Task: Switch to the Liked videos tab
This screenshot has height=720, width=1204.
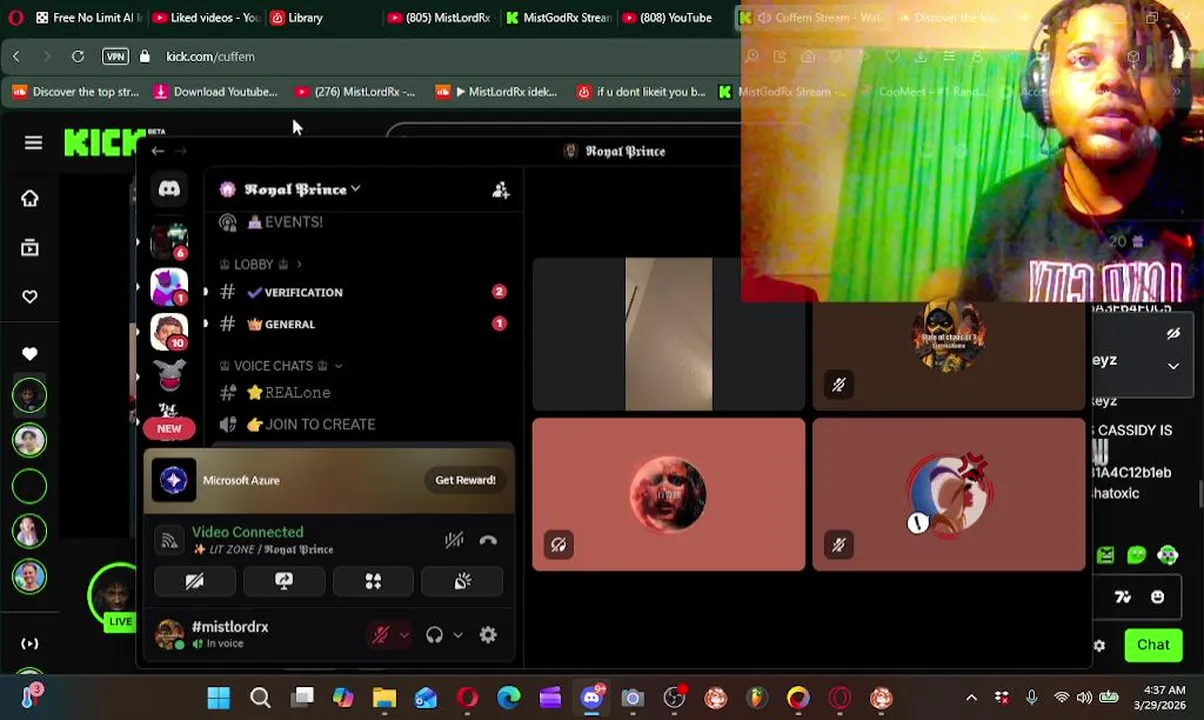Action: (x=206, y=17)
